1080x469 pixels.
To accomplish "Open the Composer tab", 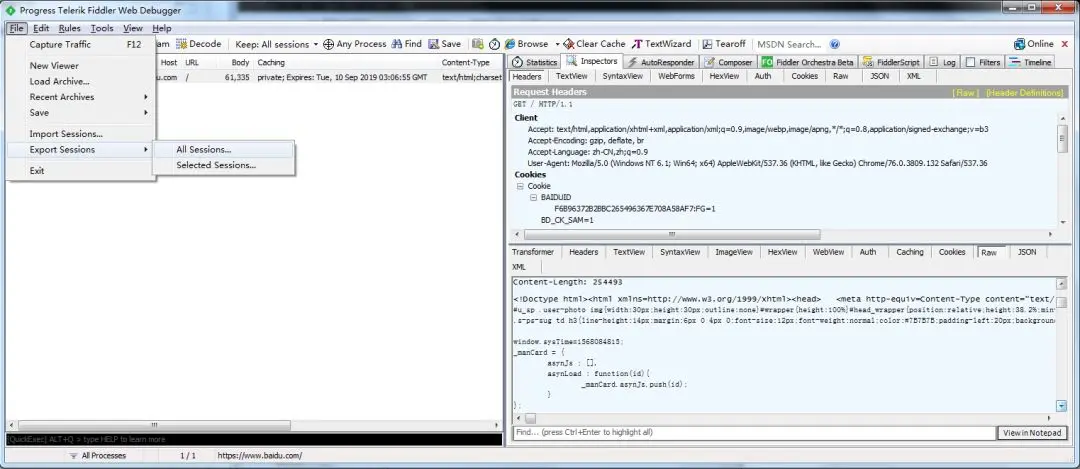I will point(728,62).
